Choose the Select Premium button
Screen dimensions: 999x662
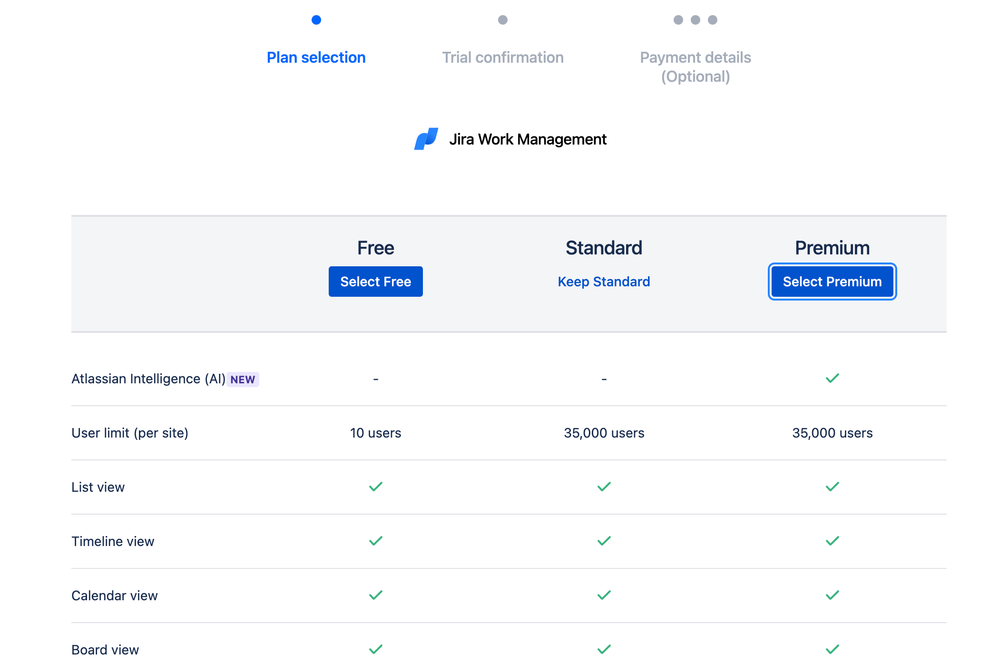pyautogui.click(x=832, y=282)
